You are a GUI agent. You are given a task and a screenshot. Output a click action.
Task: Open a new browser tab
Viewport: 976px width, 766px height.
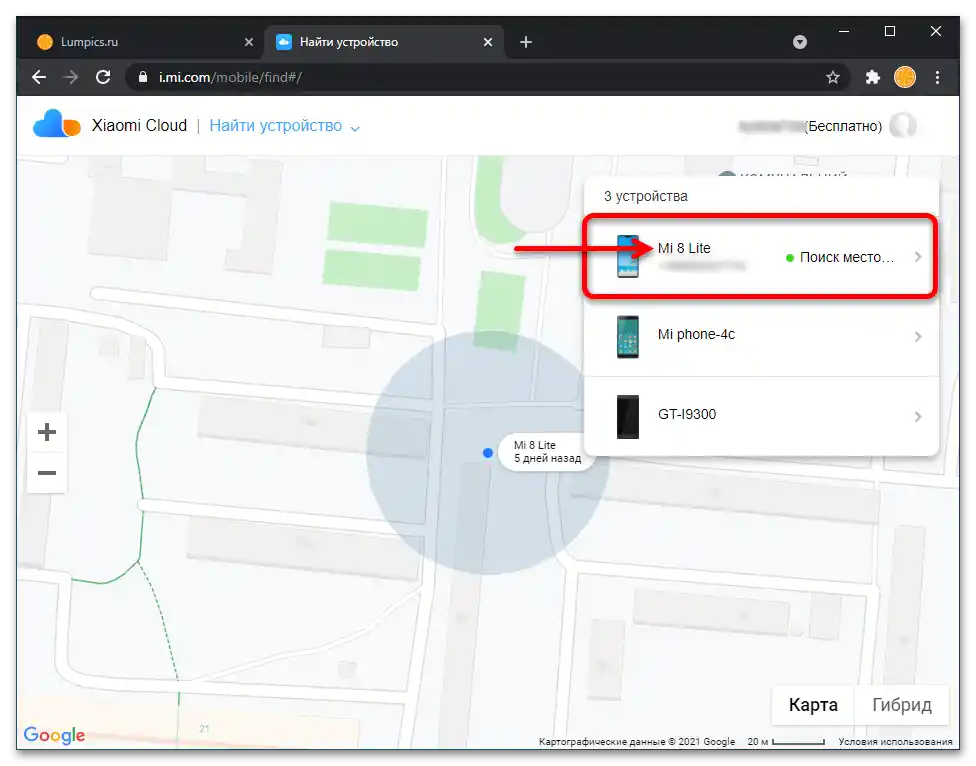(x=526, y=42)
